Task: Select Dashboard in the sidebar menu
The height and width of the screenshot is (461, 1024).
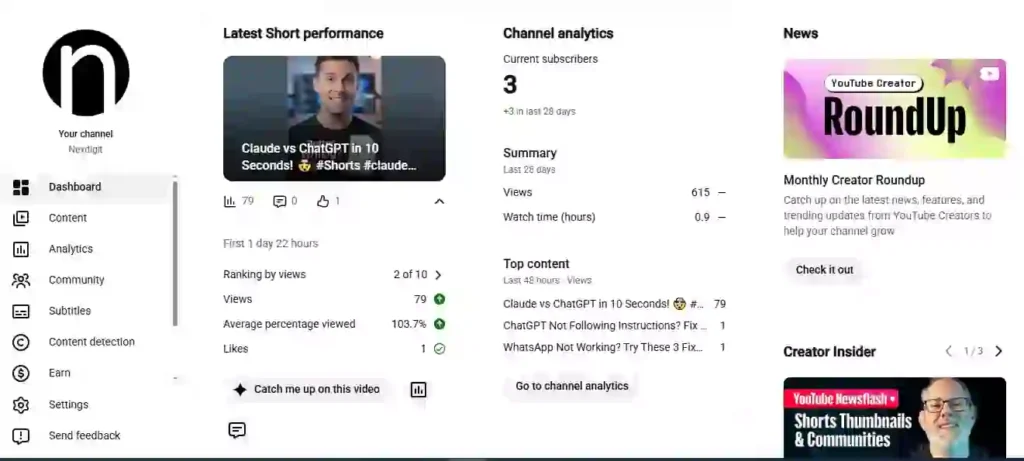Action: (88, 187)
